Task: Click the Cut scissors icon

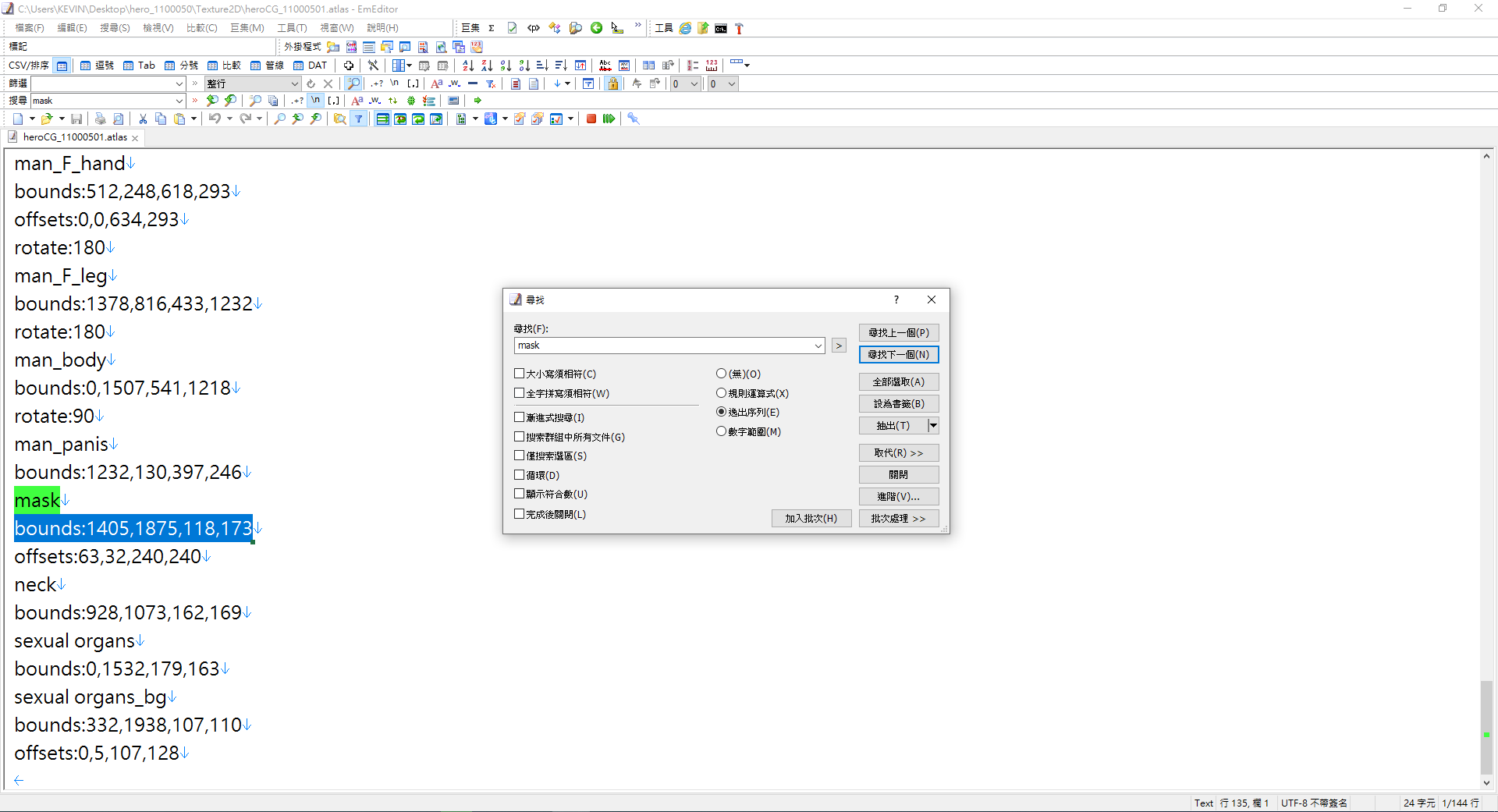Action: tap(143, 119)
